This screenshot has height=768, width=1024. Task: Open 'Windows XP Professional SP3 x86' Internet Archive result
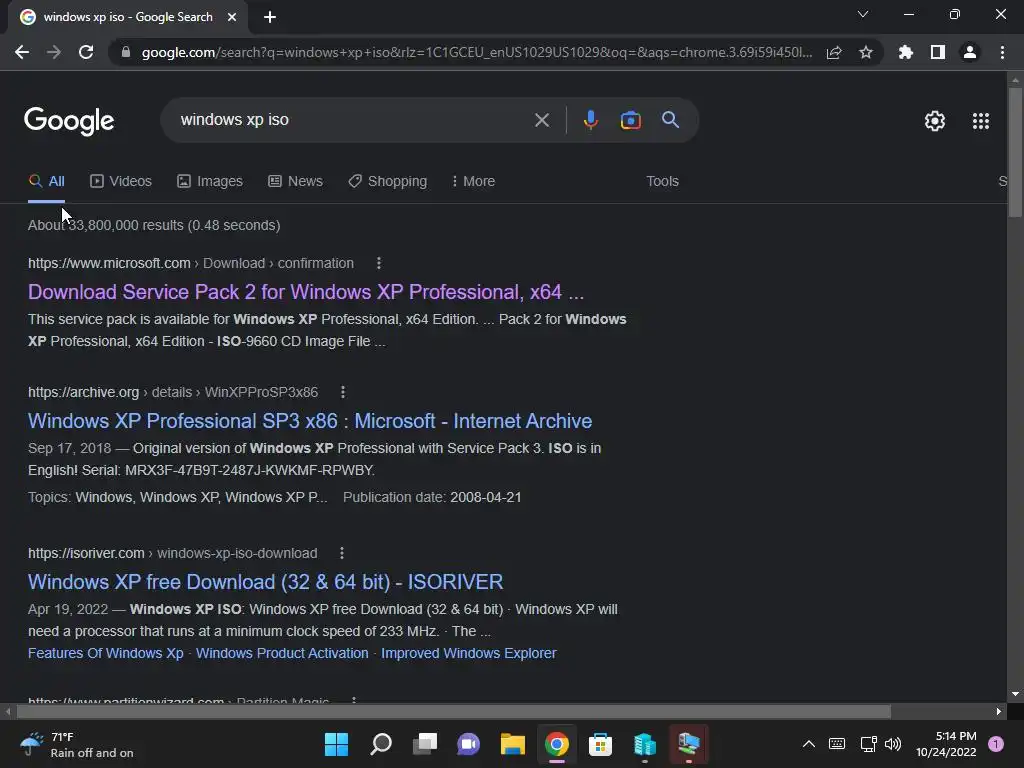click(x=310, y=421)
